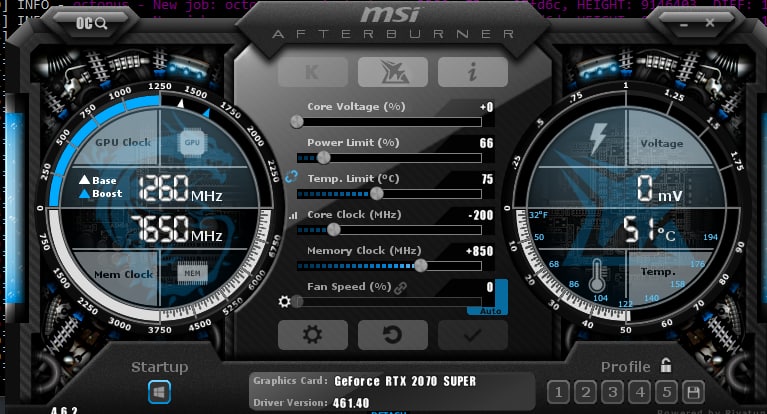Reset settings with the circular arrow
The height and width of the screenshot is (414, 767).
[393, 335]
